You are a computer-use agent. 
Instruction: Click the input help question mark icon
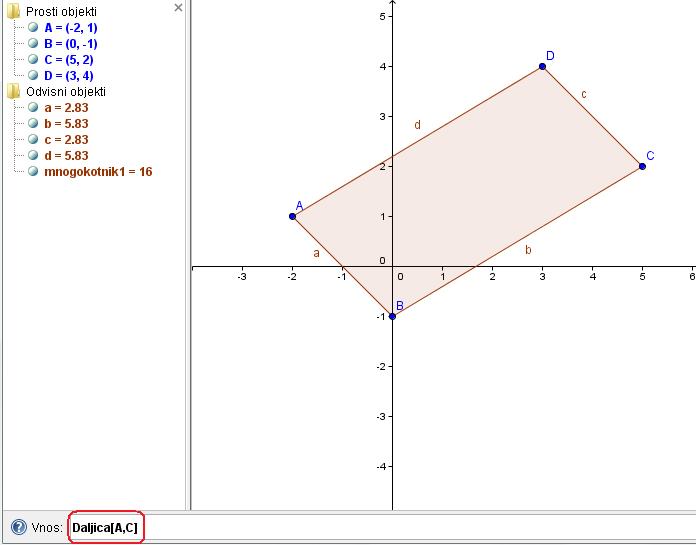pyautogui.click(x=18, y=527)
